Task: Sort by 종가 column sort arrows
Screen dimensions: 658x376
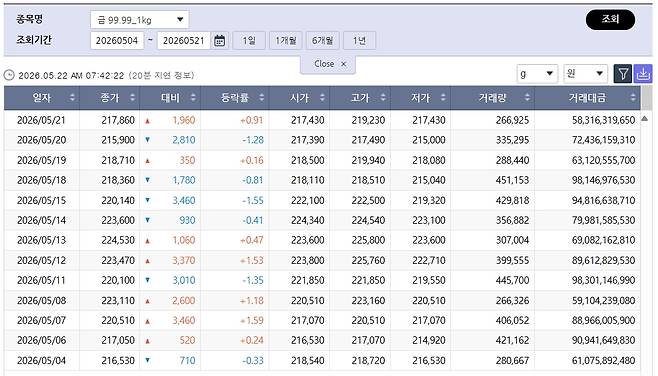Action: coord(133,98)
